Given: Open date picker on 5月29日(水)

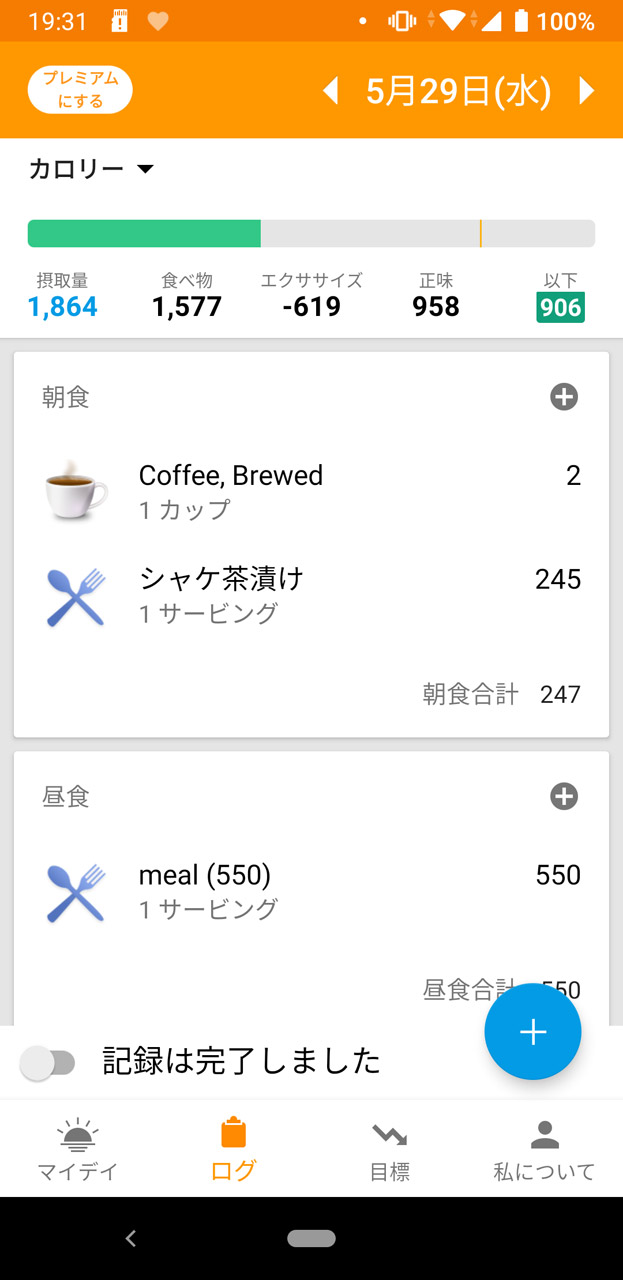Looking at the screenshot, I should (458, 91).
